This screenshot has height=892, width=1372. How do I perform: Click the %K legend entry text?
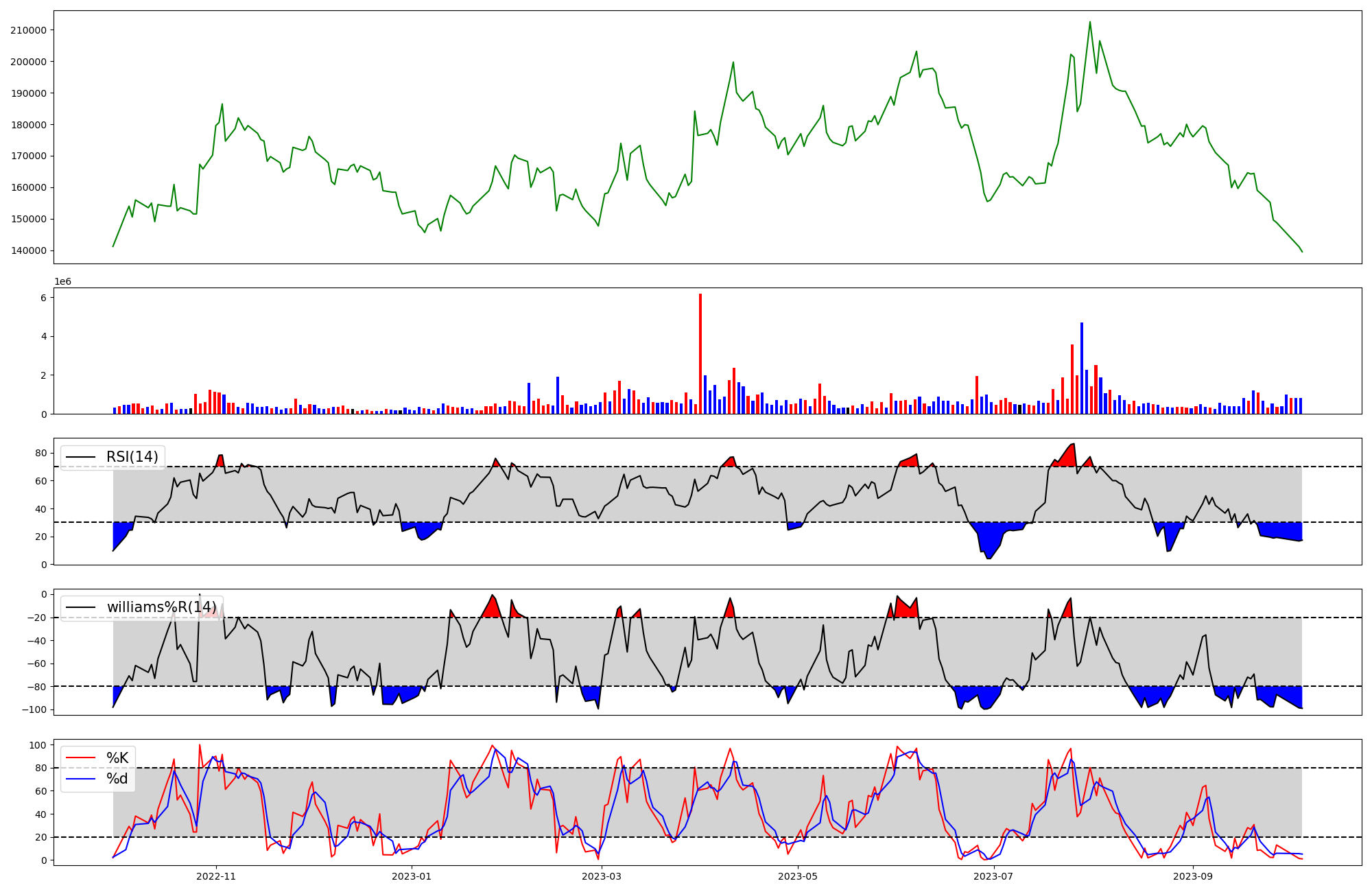point(117,758)
